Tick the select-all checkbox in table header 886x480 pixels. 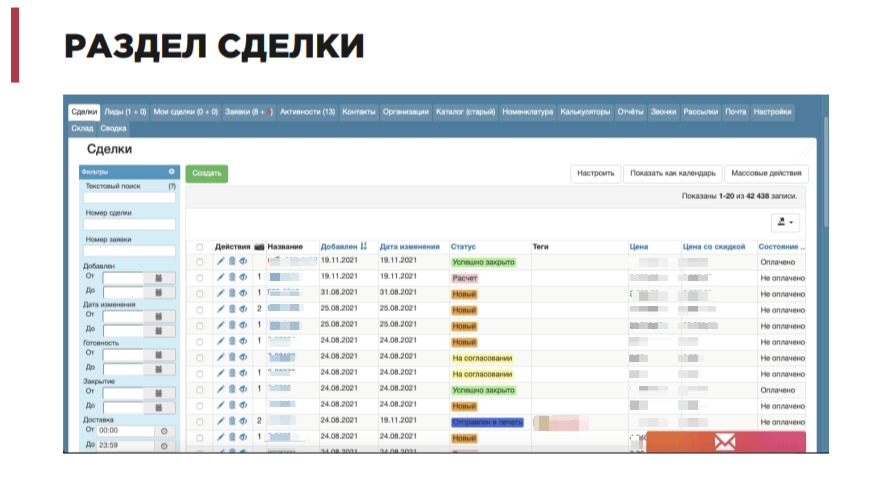199,247
